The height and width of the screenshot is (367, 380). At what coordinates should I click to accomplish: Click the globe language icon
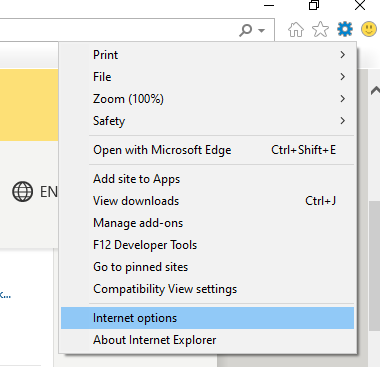pyautogui.click(x=22, y=192)
